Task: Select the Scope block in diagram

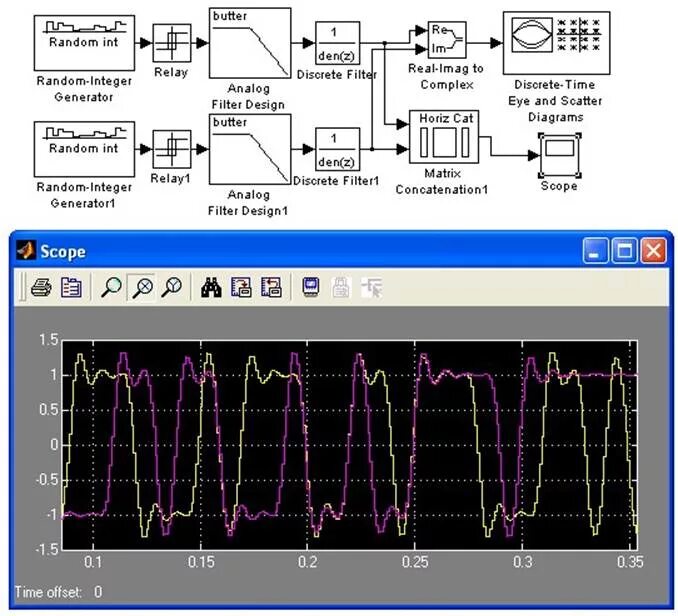Action: click(x=560, y=155)
